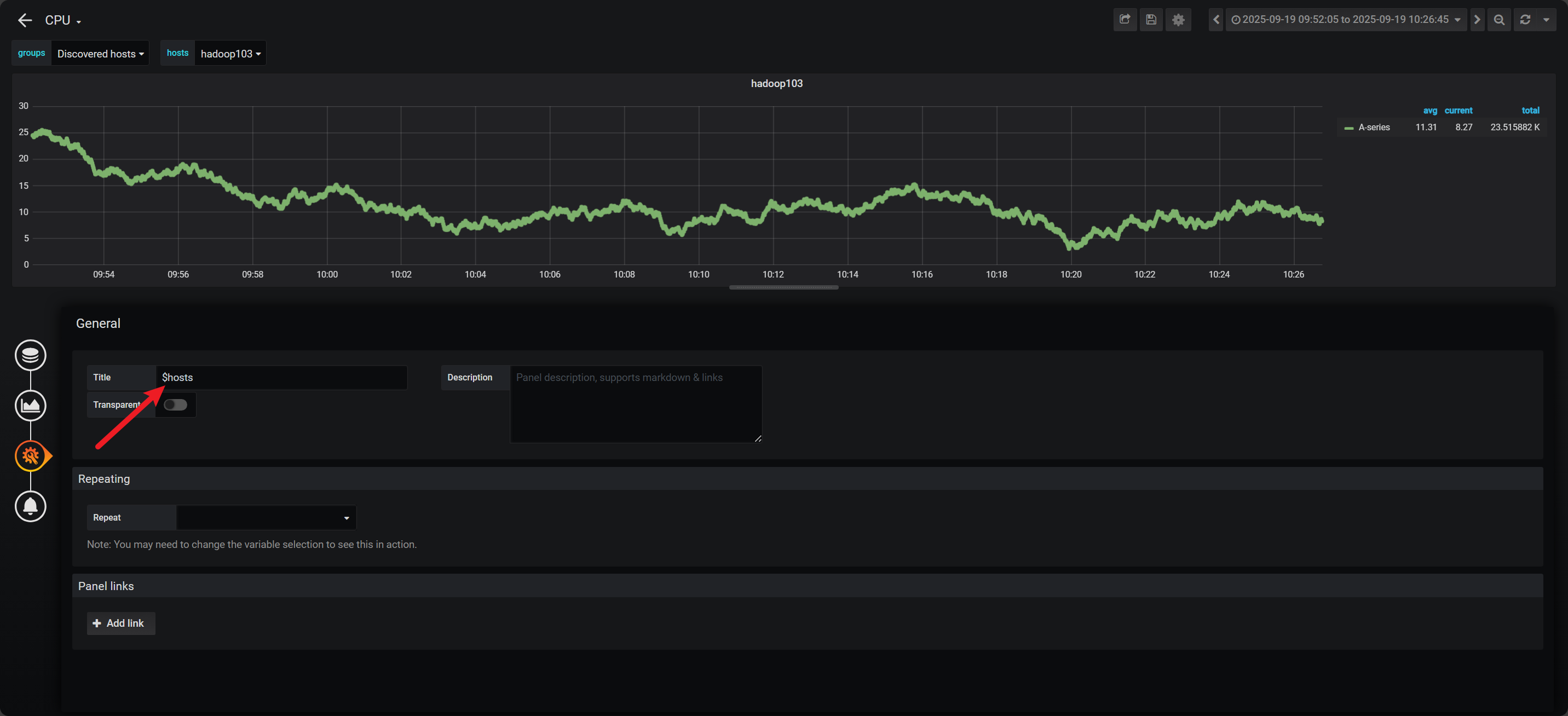This screenshot has width=1568, height=716.
Task: Open the Alert bell tab icon
Action: (x=31, y=506)
